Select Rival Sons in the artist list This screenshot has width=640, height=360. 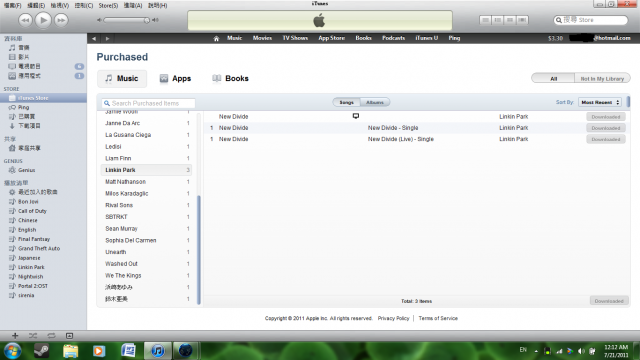tap(146, 205)
